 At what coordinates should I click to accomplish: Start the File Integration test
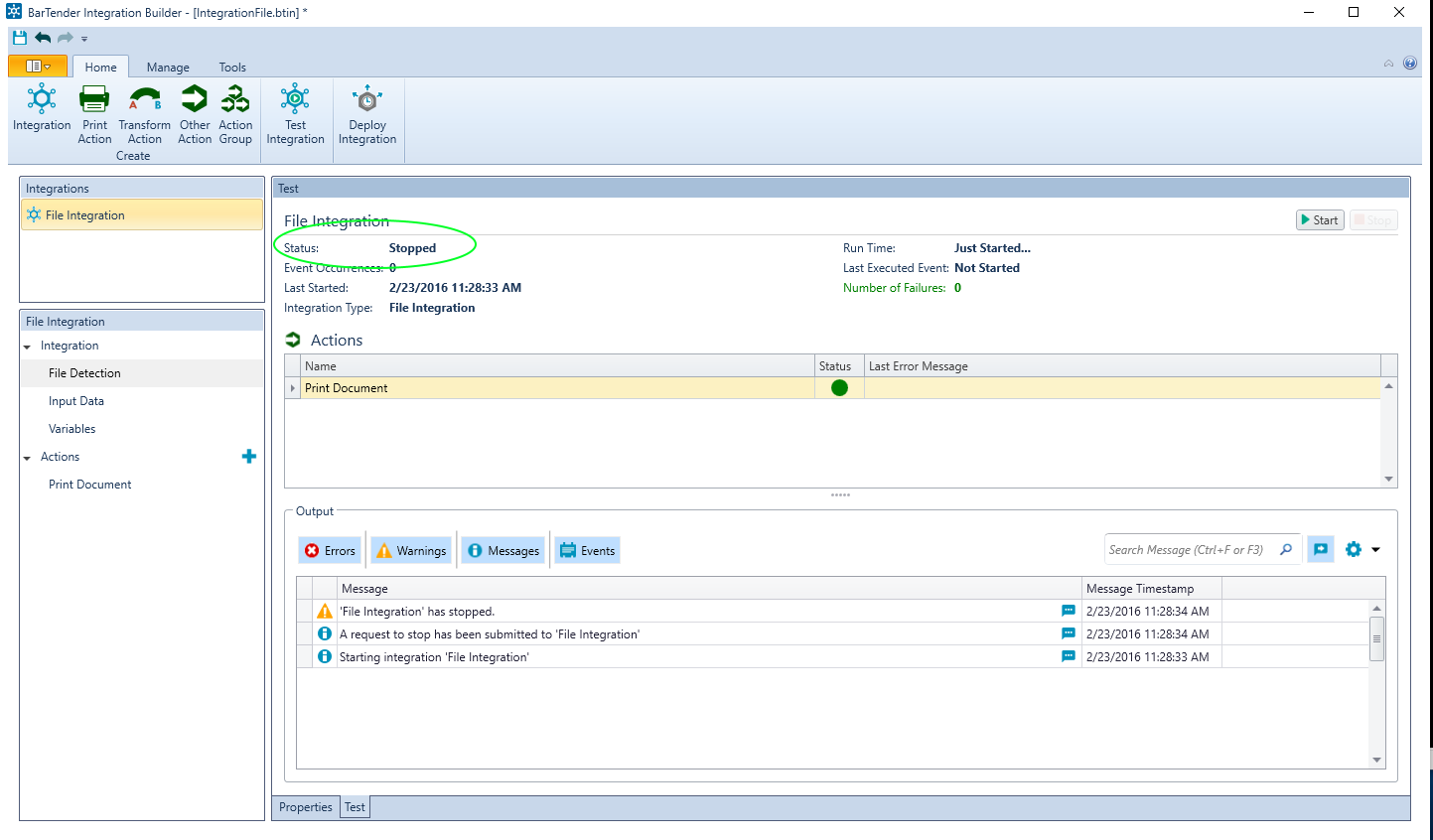[1320, 220]
